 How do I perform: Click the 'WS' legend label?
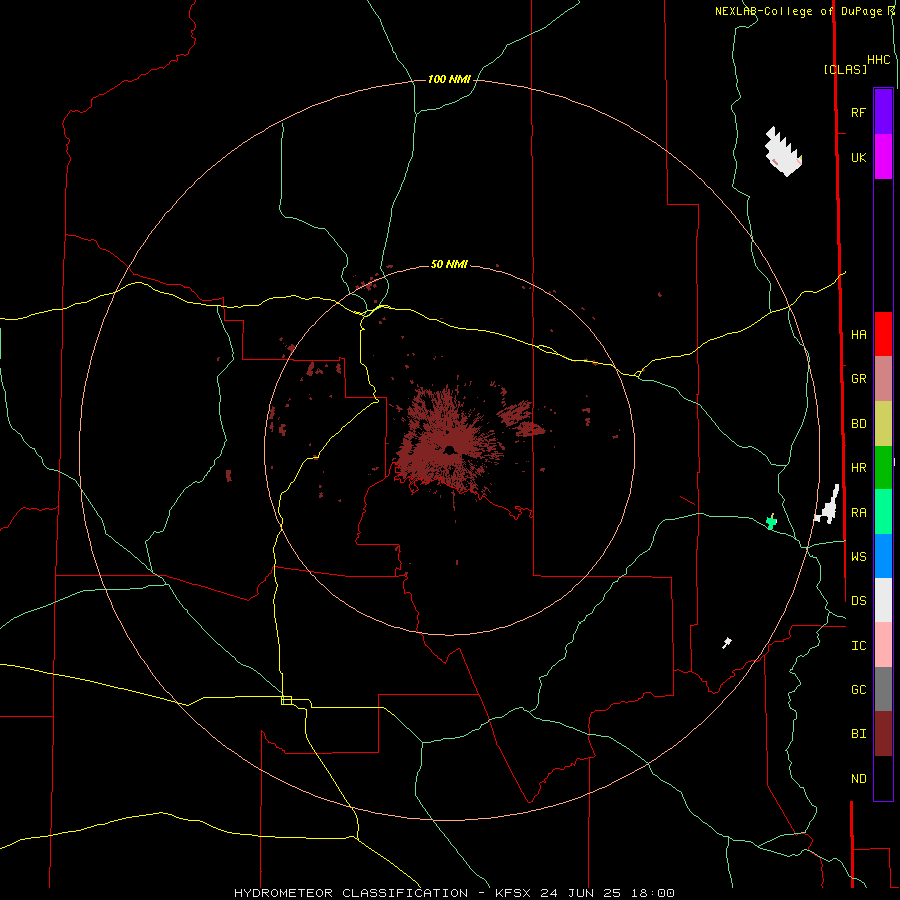tap(859, 557)
